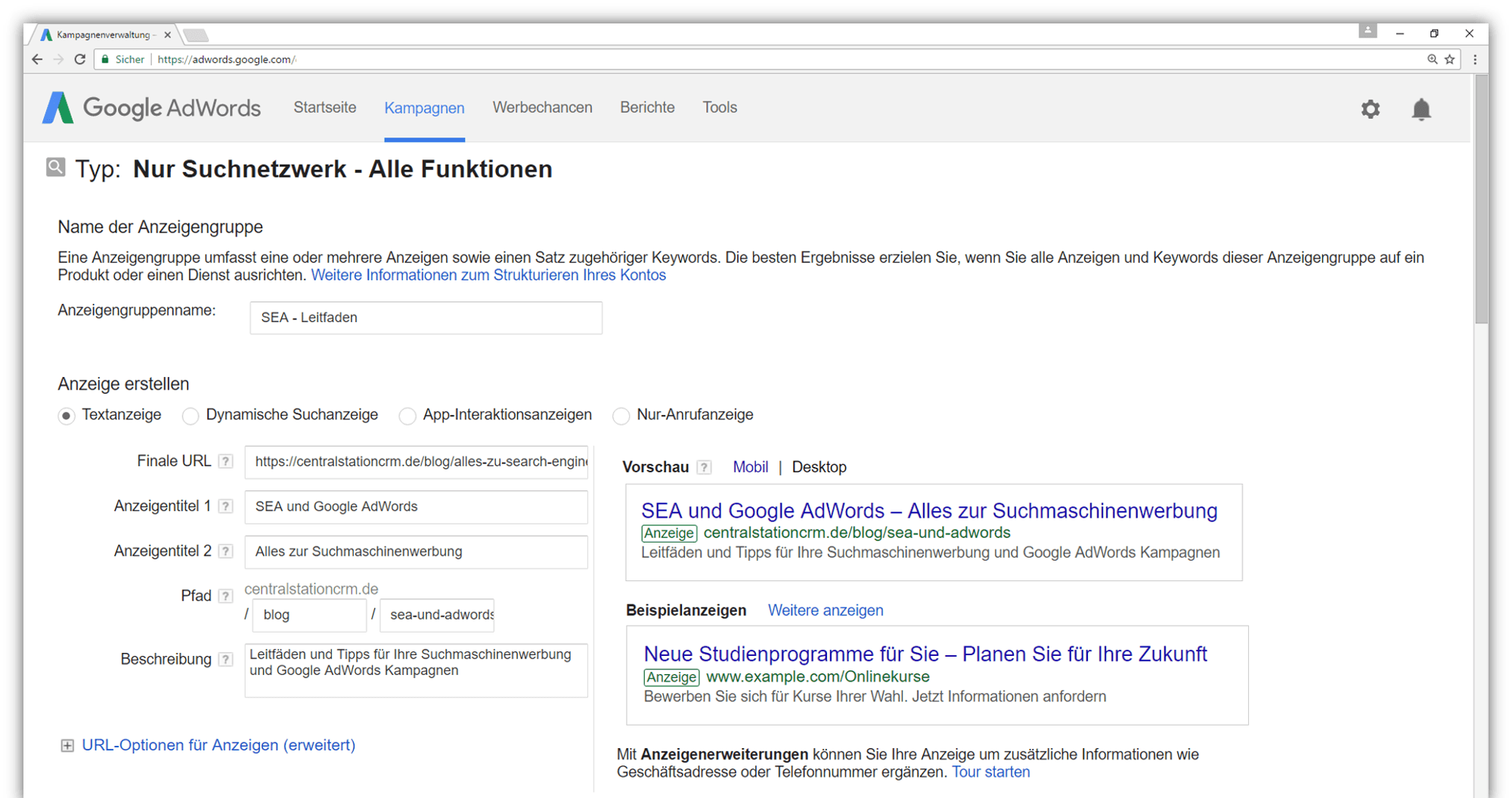Select the App-Interaktionsanzeigen radio button

pos(407,416)
